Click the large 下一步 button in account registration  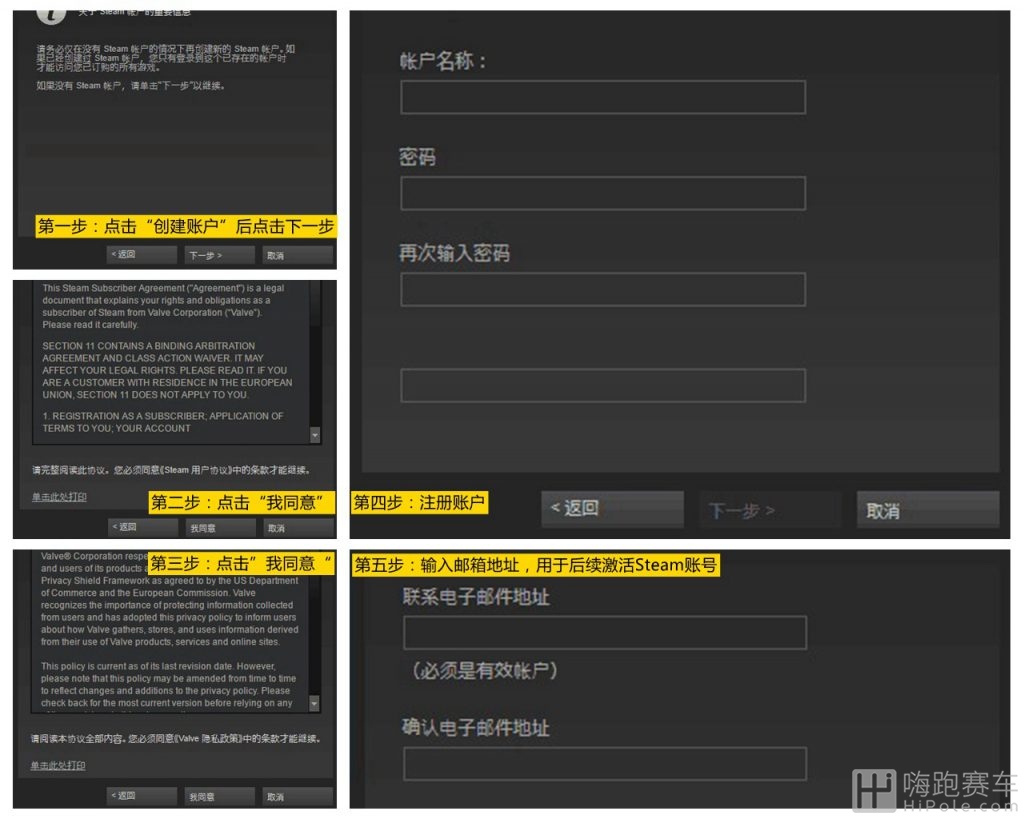[x=770, y=509]
